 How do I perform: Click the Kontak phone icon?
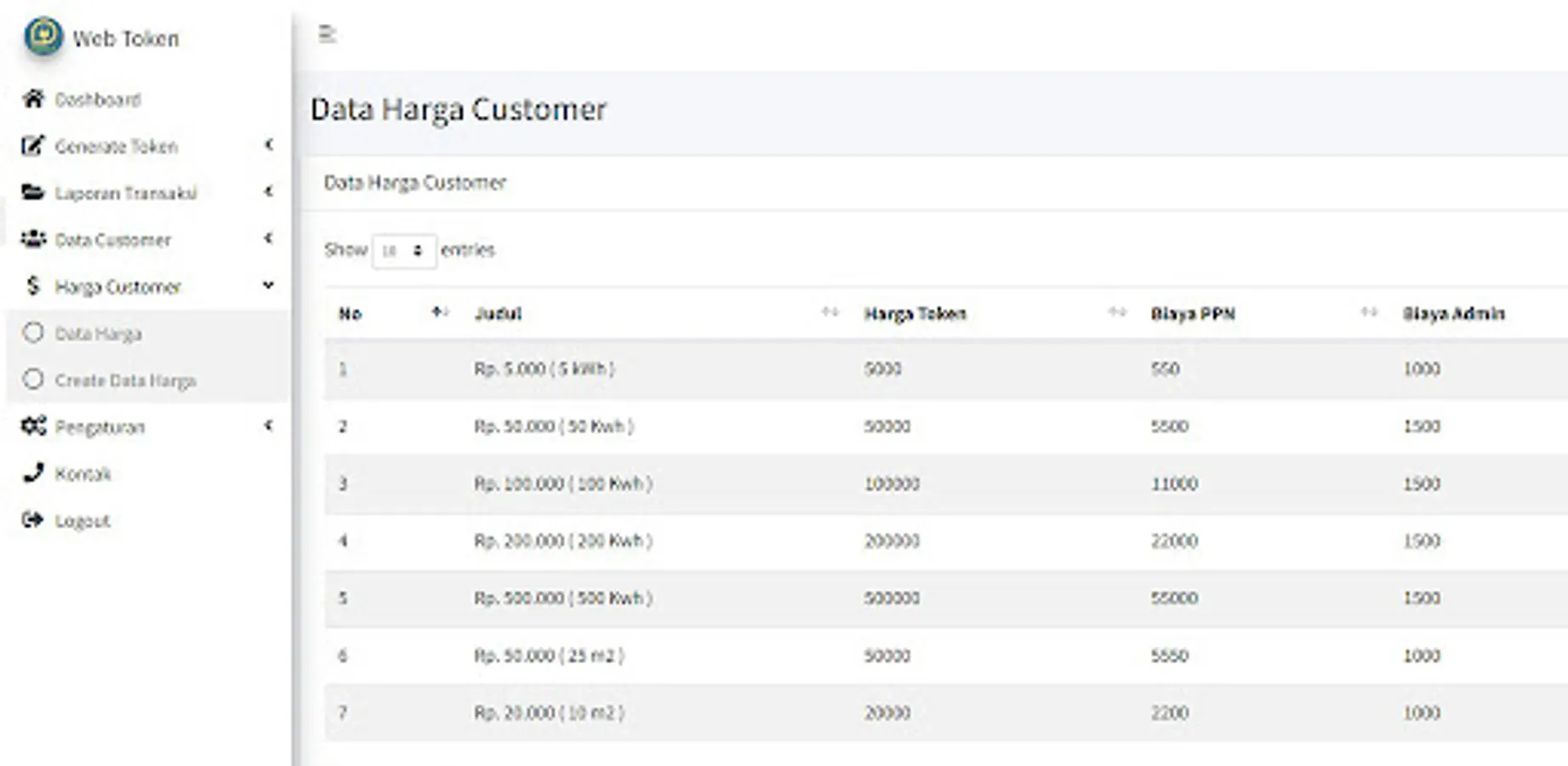tap(33, 473)
